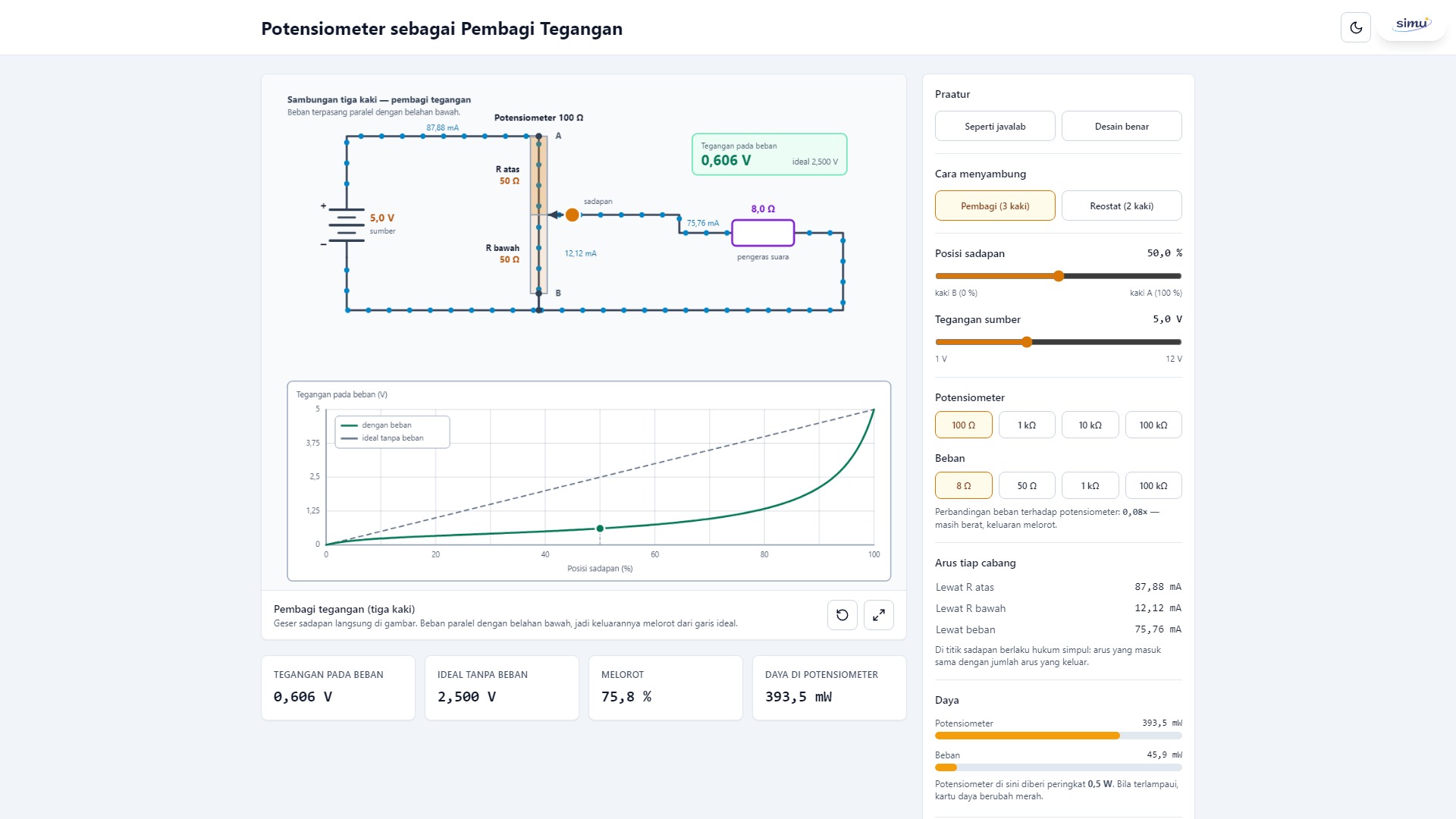
Task: Reset simulation using the circular arrow icon
Action: pyautogui.click(x=843, y=615)
